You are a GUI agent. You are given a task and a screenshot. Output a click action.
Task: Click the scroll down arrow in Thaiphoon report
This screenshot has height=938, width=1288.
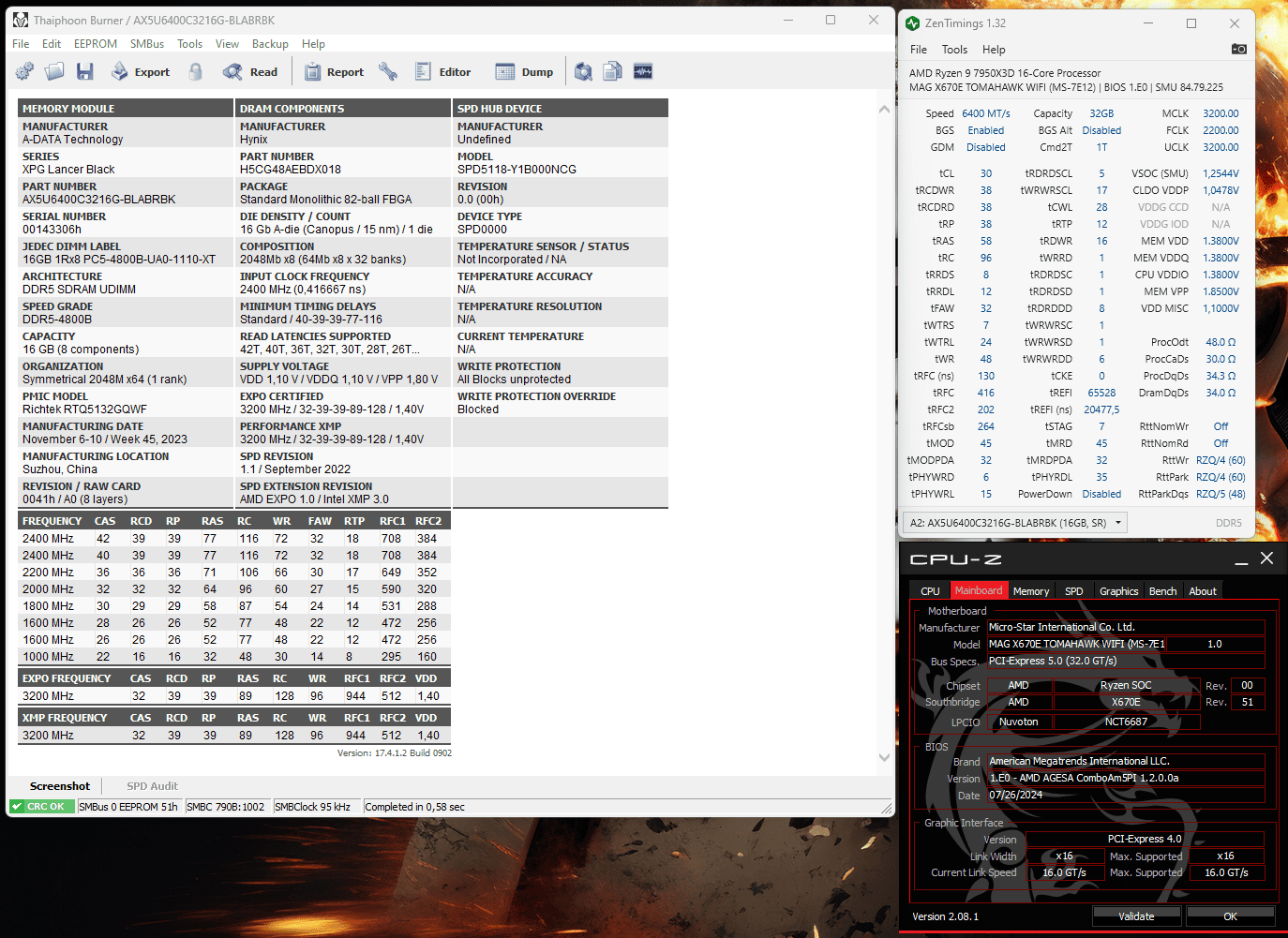pos(884,757)
